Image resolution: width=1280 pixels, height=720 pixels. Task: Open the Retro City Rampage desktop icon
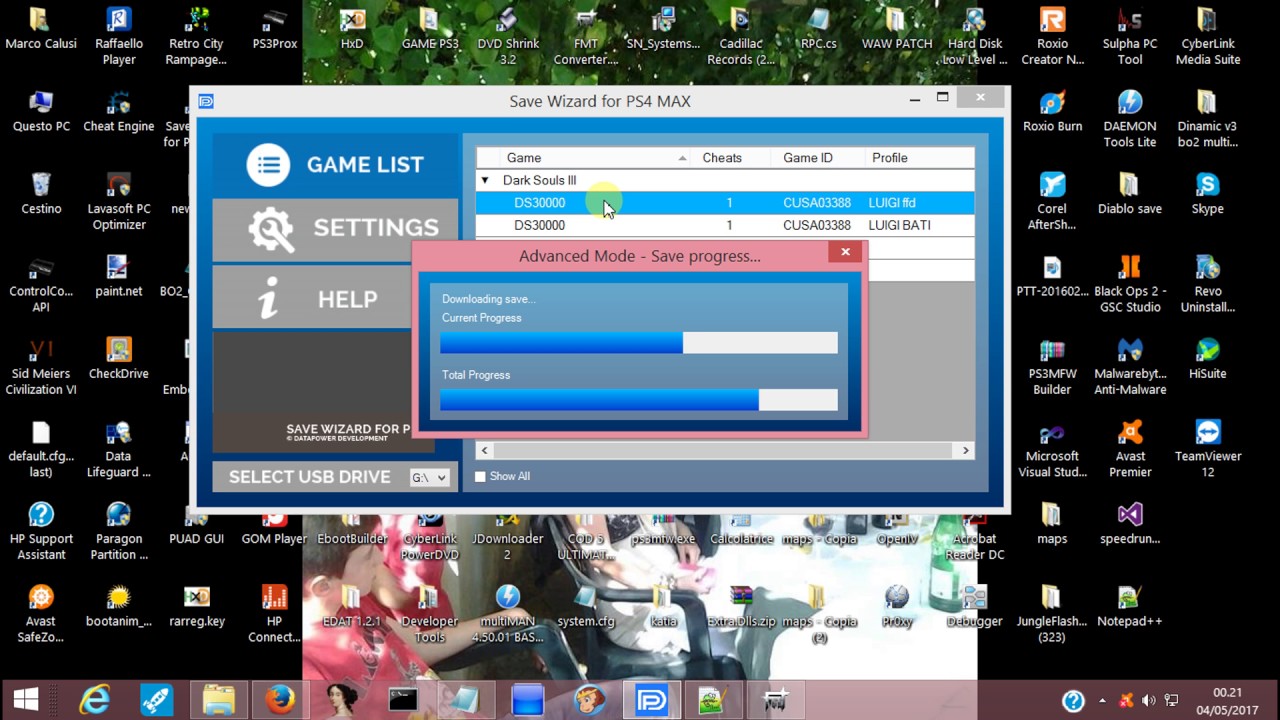pos(197,36)
